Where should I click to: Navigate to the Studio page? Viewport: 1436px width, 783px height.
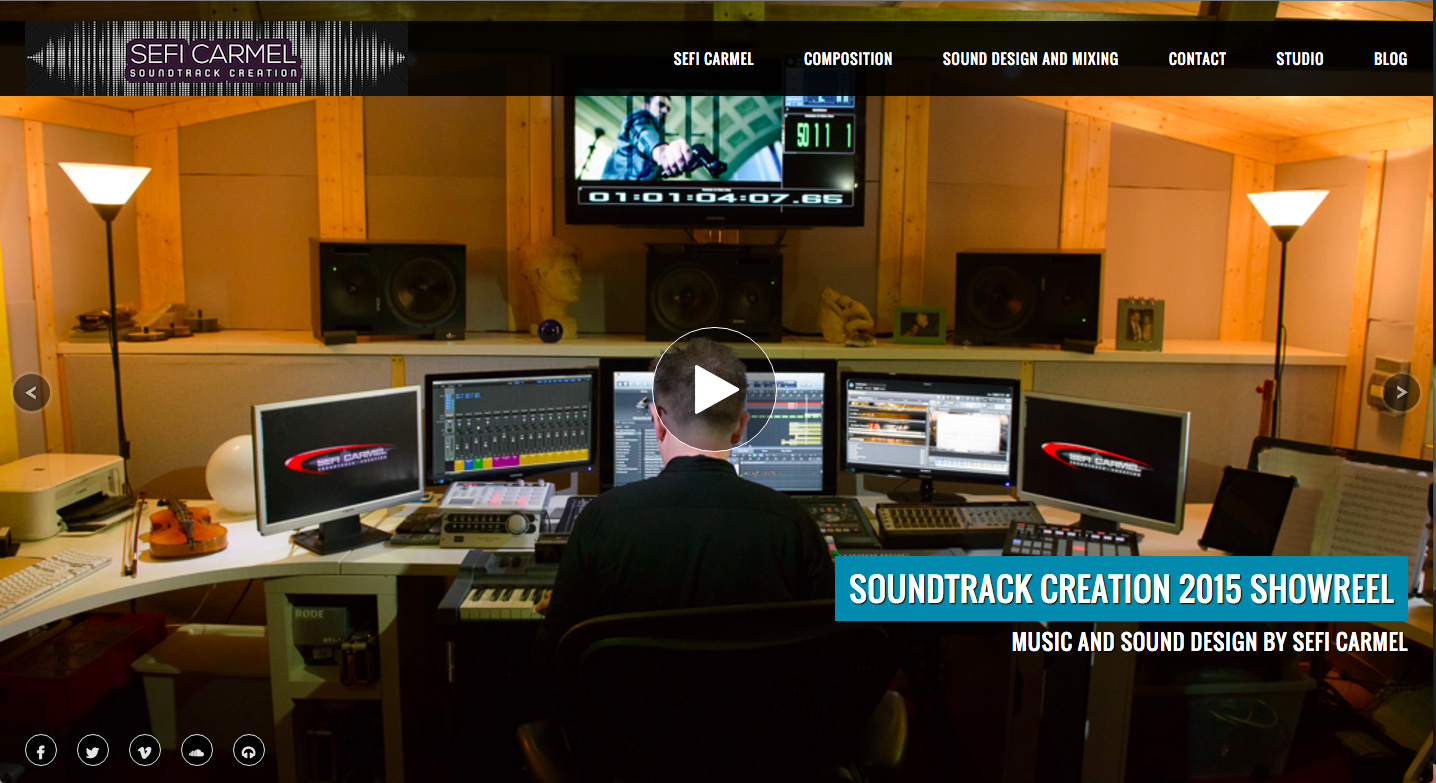click(1299, 59)
